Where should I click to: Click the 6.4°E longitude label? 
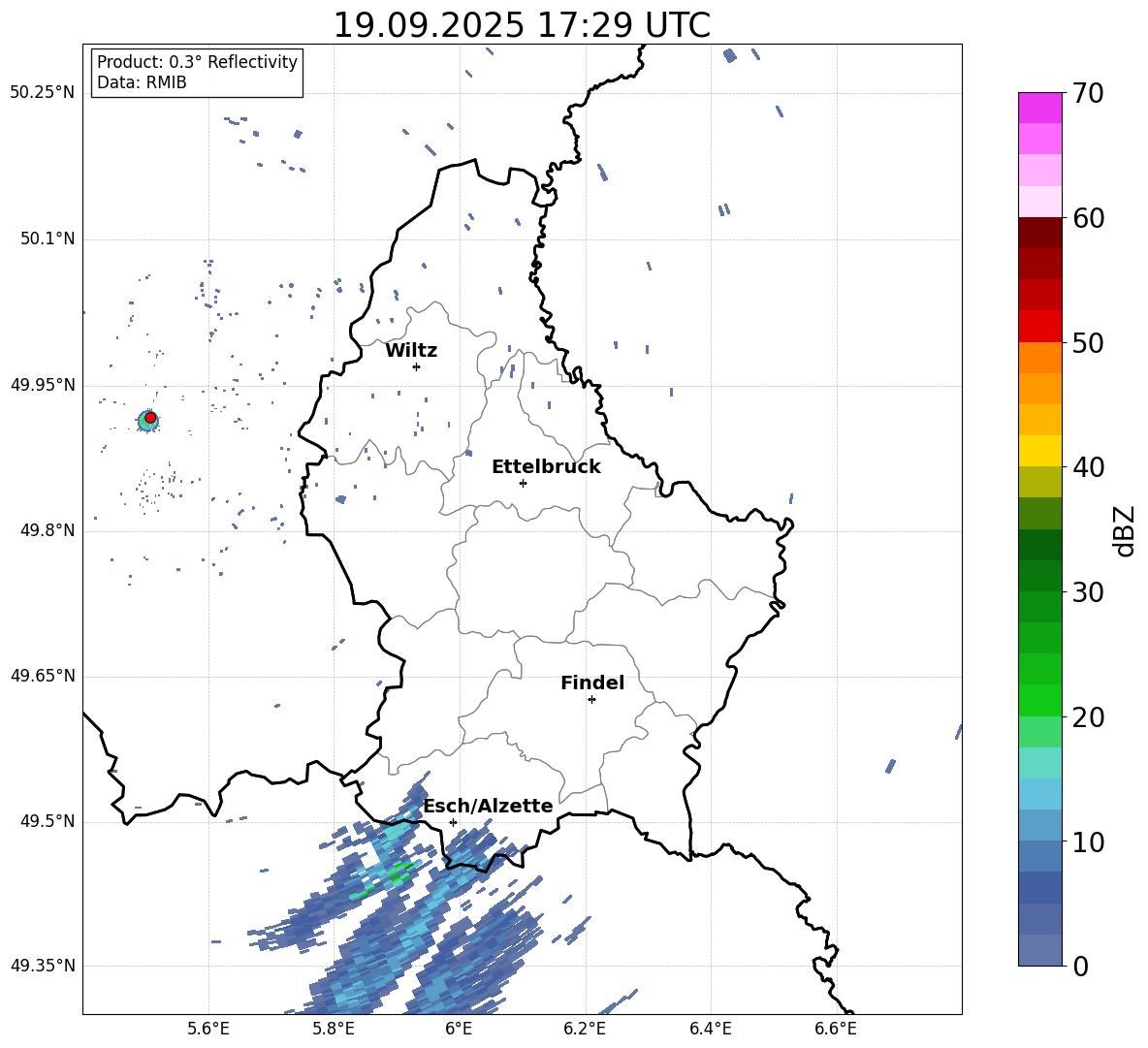coord(710,1029)
